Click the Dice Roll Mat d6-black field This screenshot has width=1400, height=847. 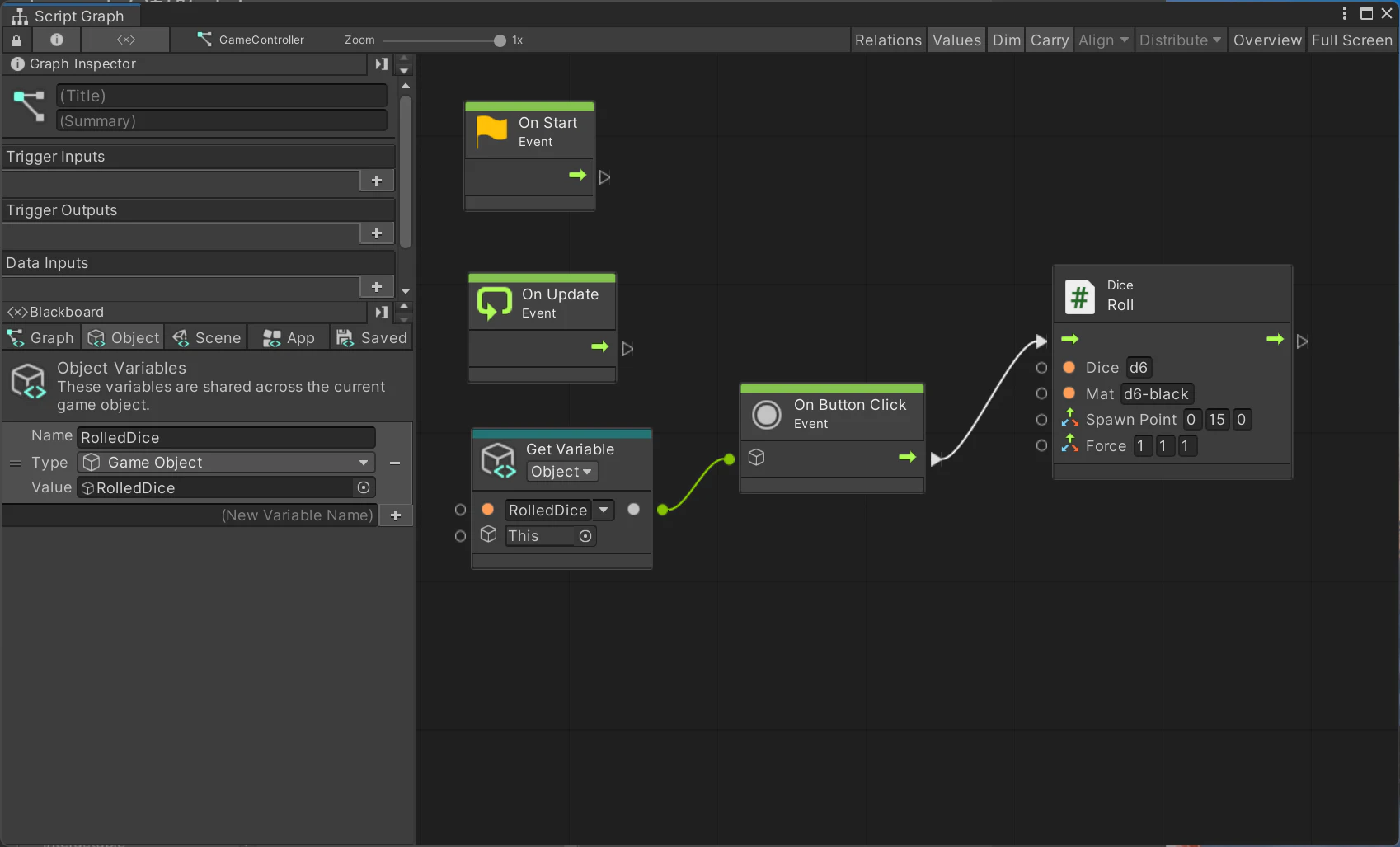[x=1156, y=394]
